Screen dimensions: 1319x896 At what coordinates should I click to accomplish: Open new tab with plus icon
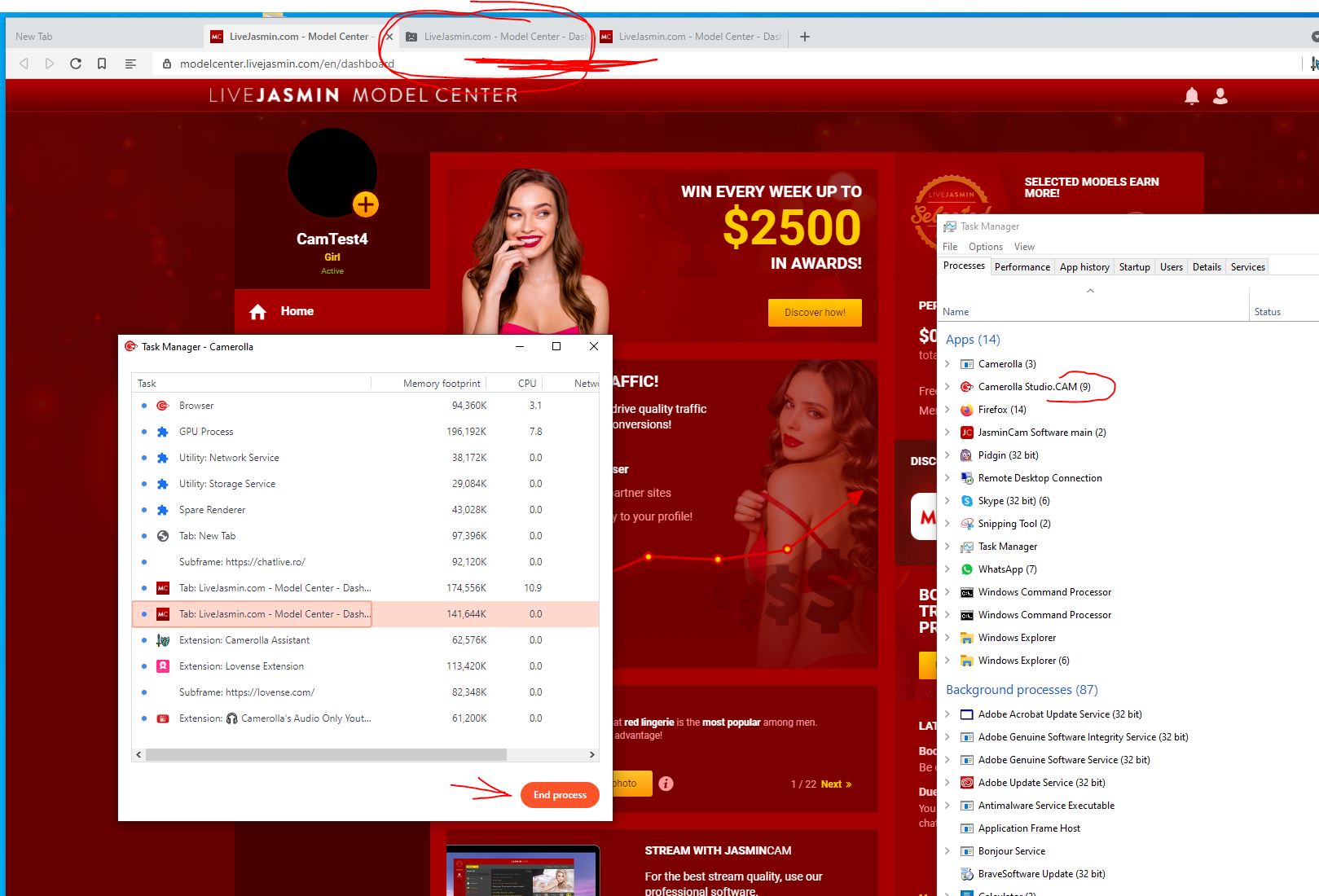click(805, 37)
